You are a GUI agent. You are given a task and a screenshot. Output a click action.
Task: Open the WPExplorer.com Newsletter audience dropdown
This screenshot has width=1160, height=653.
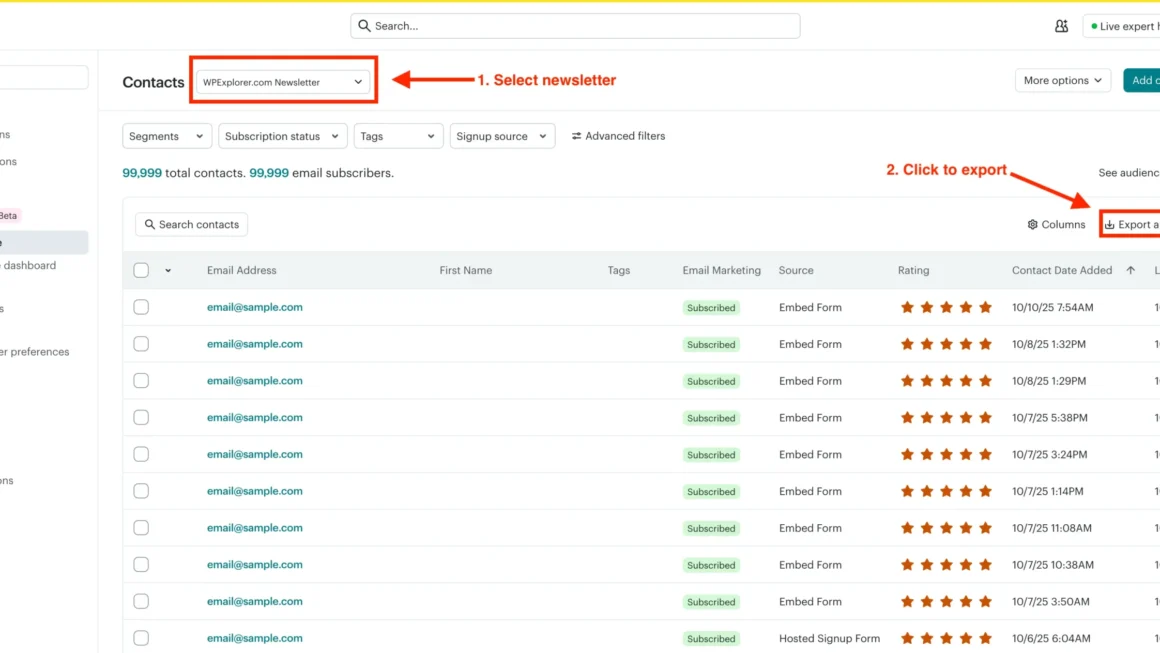coord(283,82)
